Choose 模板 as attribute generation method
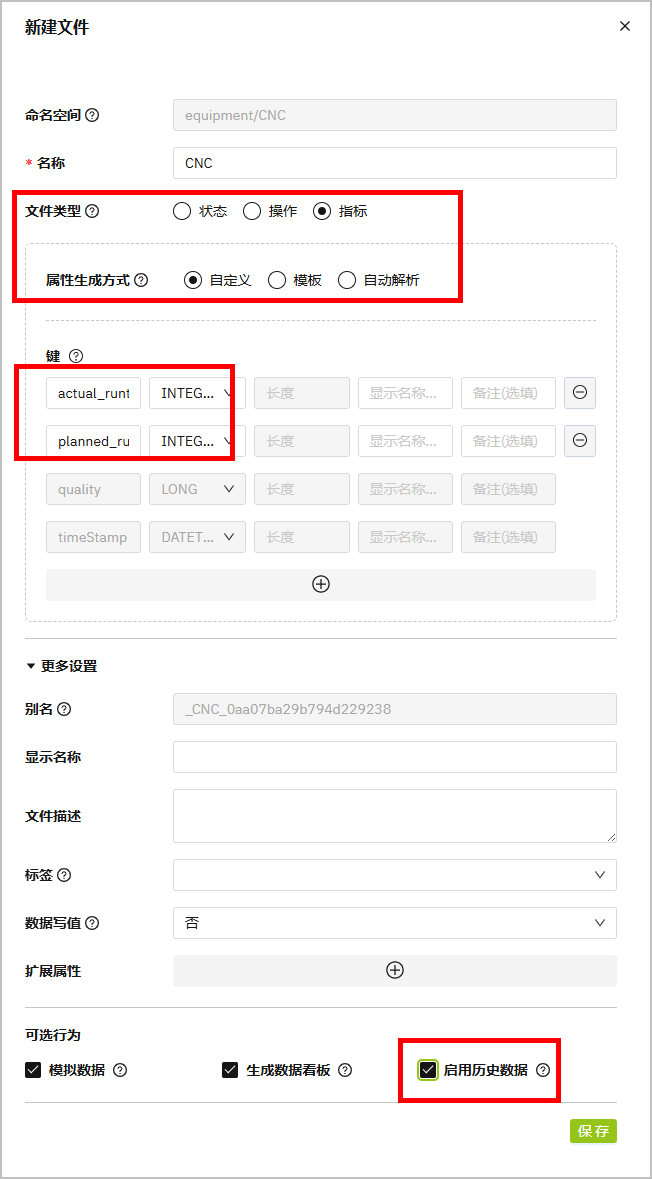 (x=277, y=280)
